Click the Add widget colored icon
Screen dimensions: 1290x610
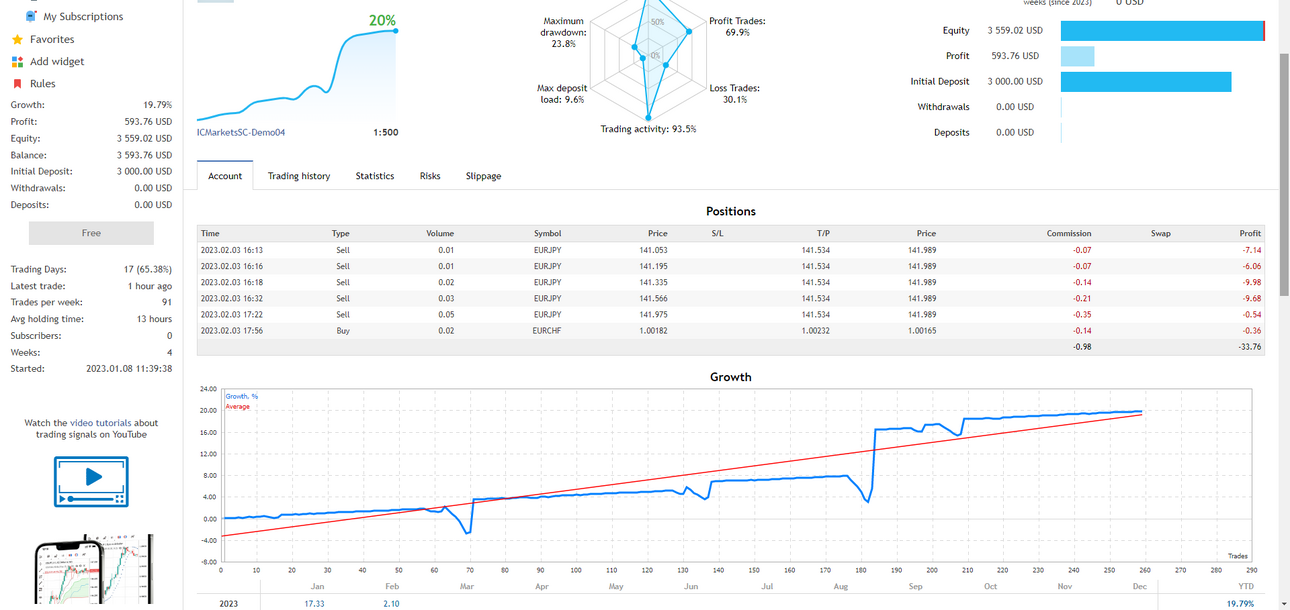pos(17,61)
